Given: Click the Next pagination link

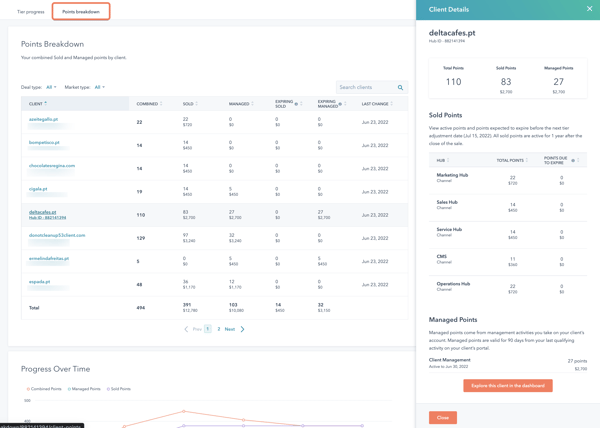Looking at the screenshot, I should coord(230,329).
